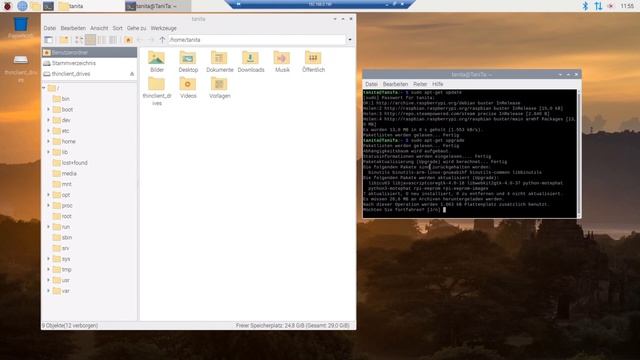
Task: Open the Dokumente folder
Action: click(220, 62)
